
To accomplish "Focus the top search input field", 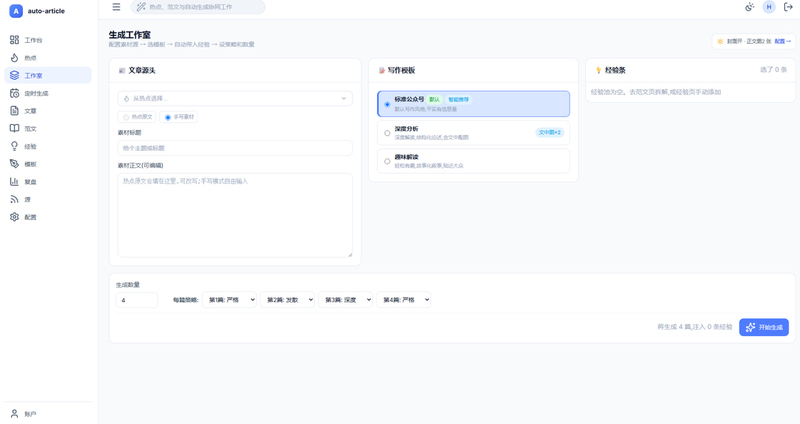I will click(x=198, y=7).
